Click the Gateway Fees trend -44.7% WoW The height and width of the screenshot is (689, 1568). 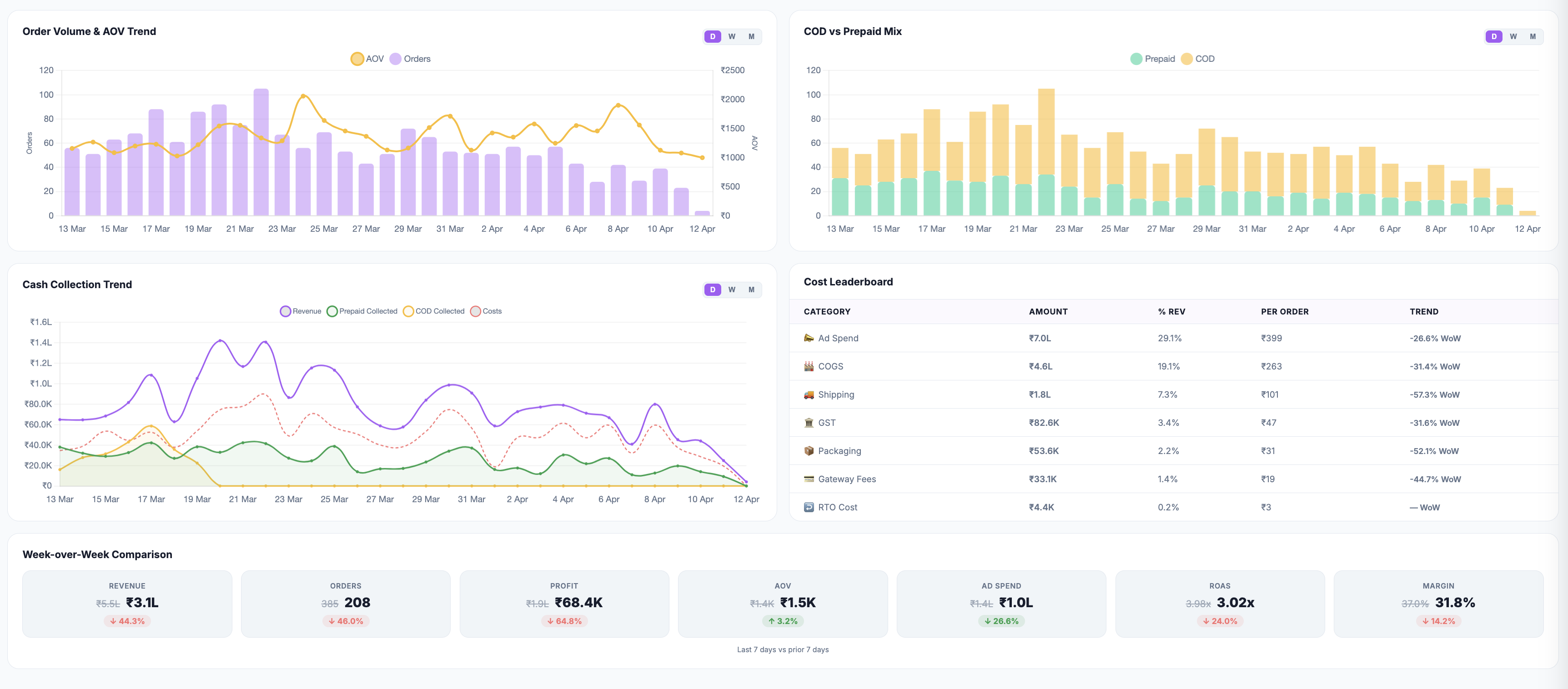(x=1435, y=479)
